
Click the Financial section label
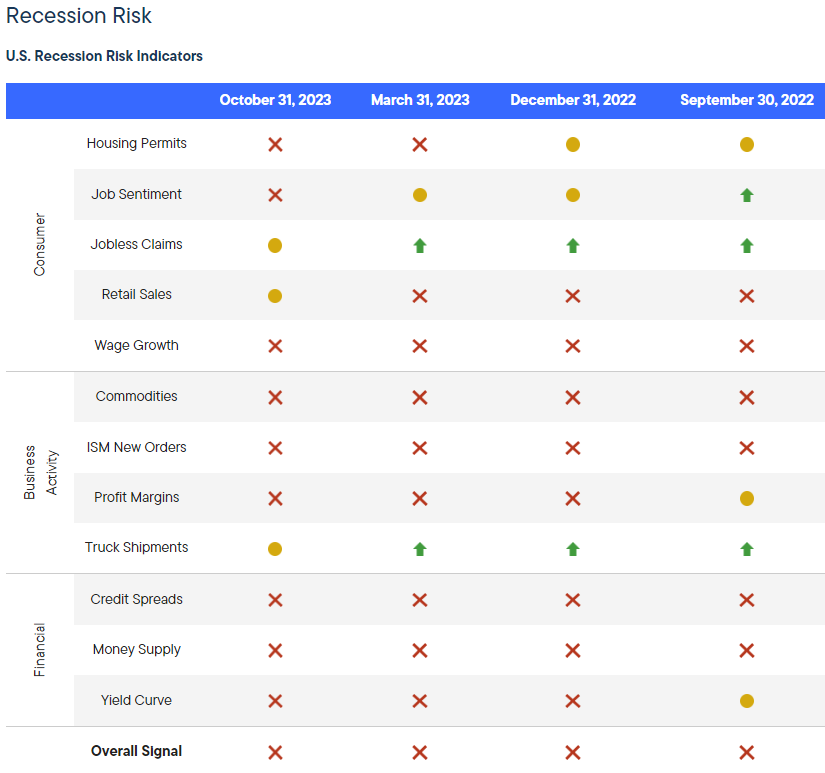point(40,650)
